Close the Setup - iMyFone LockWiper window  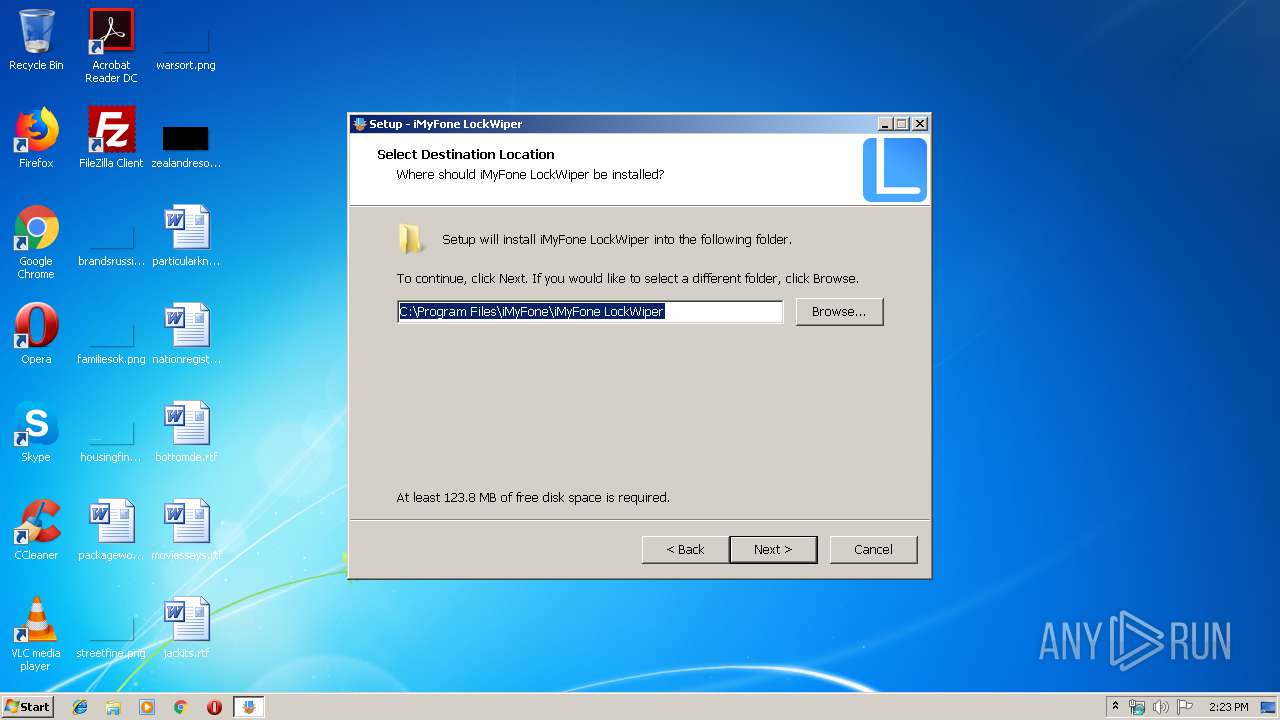(920, 124)
